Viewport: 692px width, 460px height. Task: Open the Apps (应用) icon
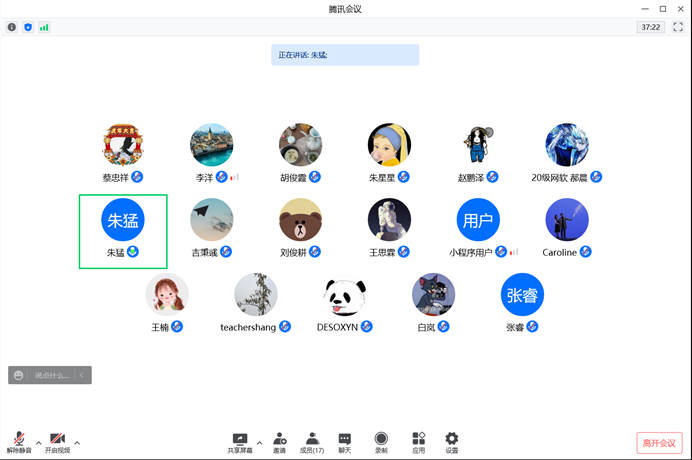(419, 439)
